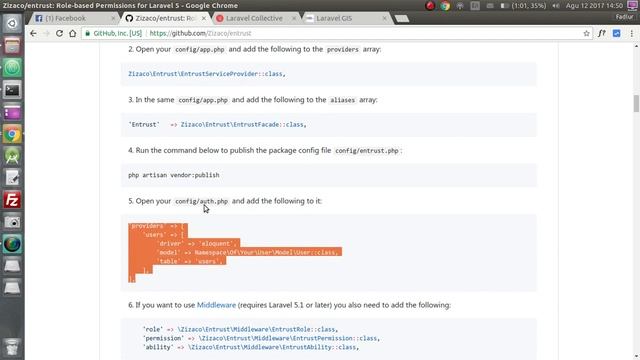The width and height of the screenshot is (640, 360).
Task: Open the 'f?' extension icon
Action: pyautogui.click(x=602, y=33)
